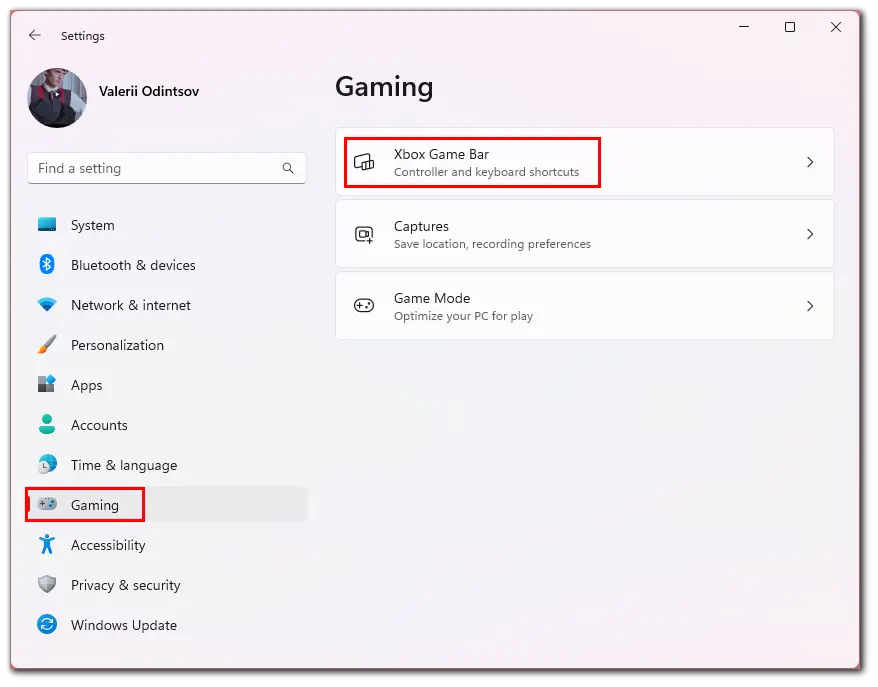Expand Xbox Game Bar with its chevron
This screenshot has height=687, width=878.
tap(810, 162)
